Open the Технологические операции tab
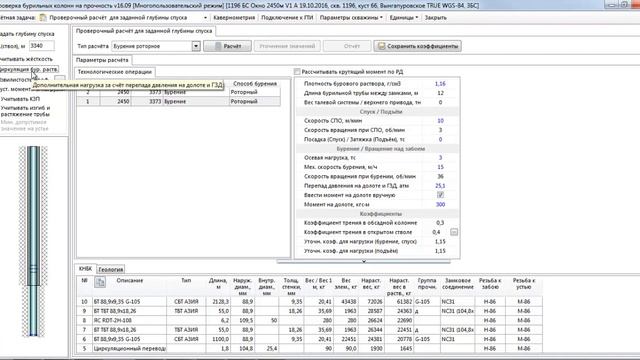 115,72
